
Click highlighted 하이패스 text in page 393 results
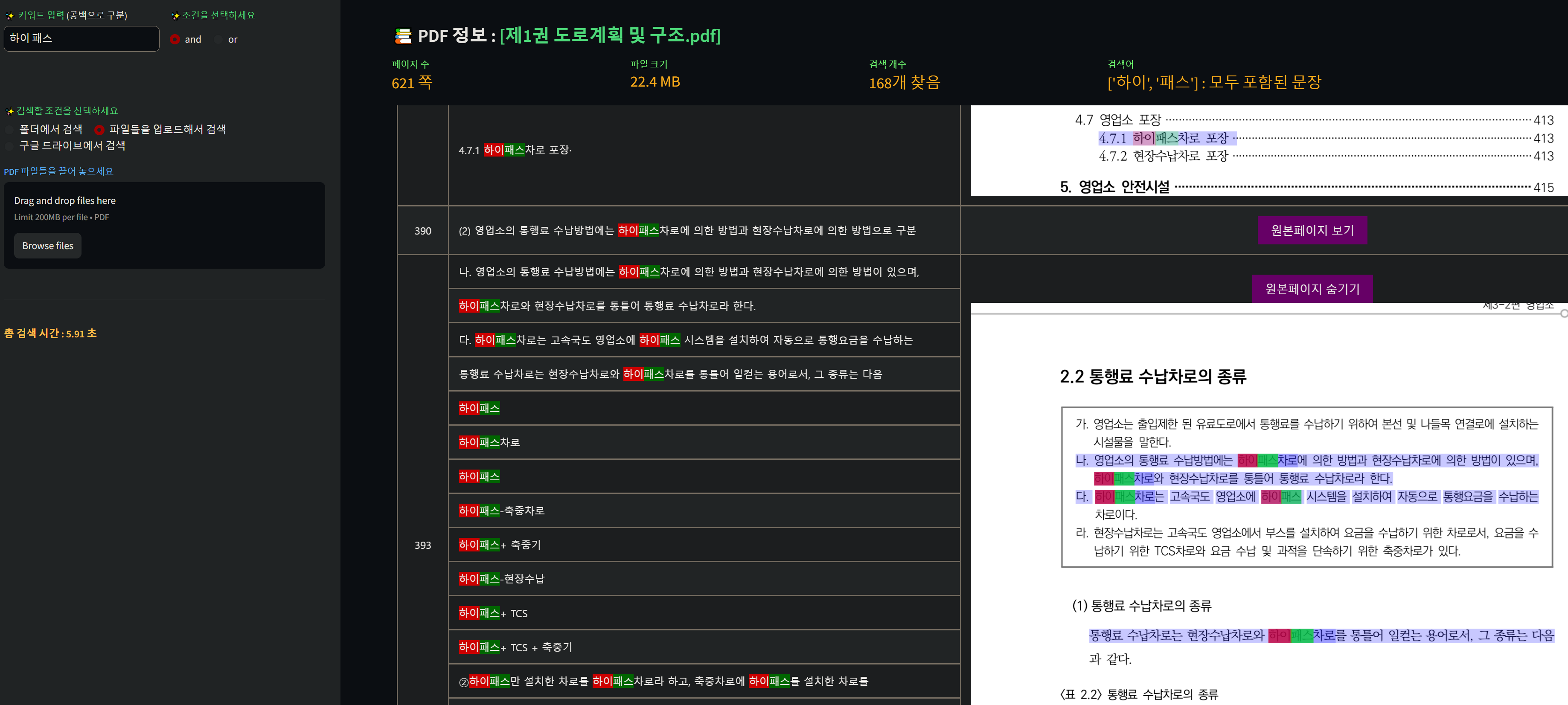pos(478,408)
